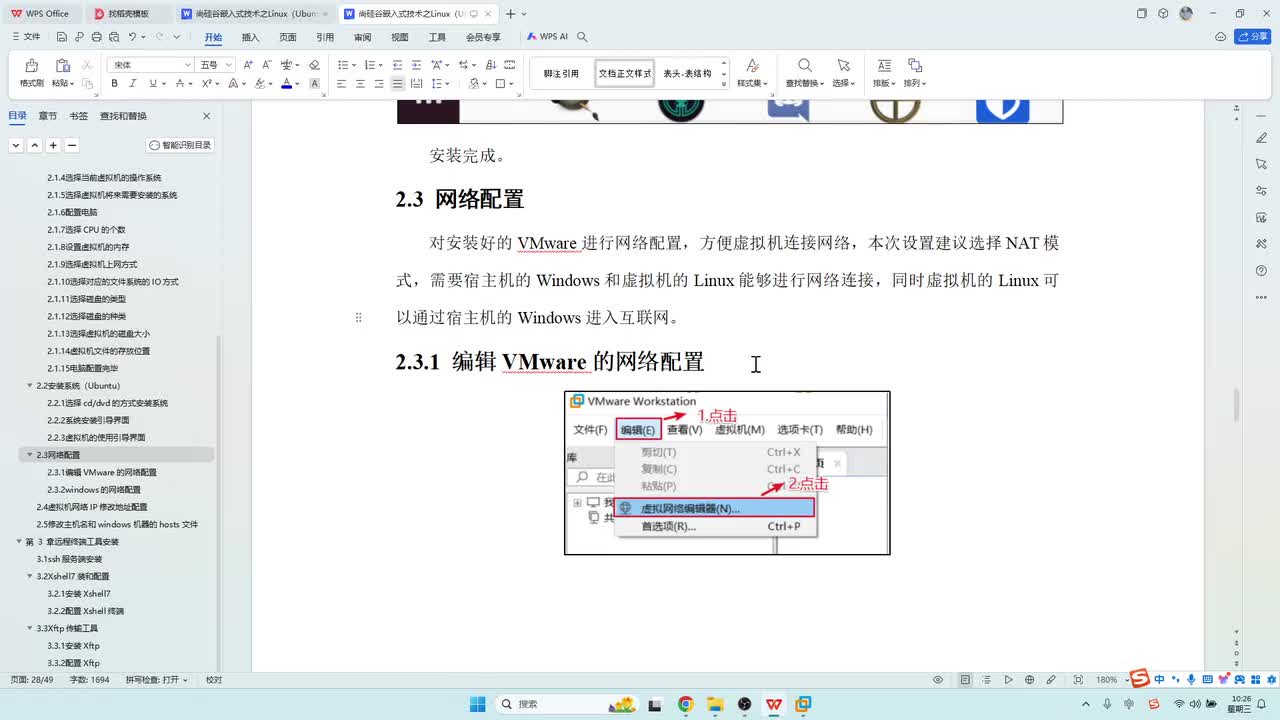The height and width of the screenshot is (720, 1280).
Task: Click the Increase indent icon
Action: [416, 65]
